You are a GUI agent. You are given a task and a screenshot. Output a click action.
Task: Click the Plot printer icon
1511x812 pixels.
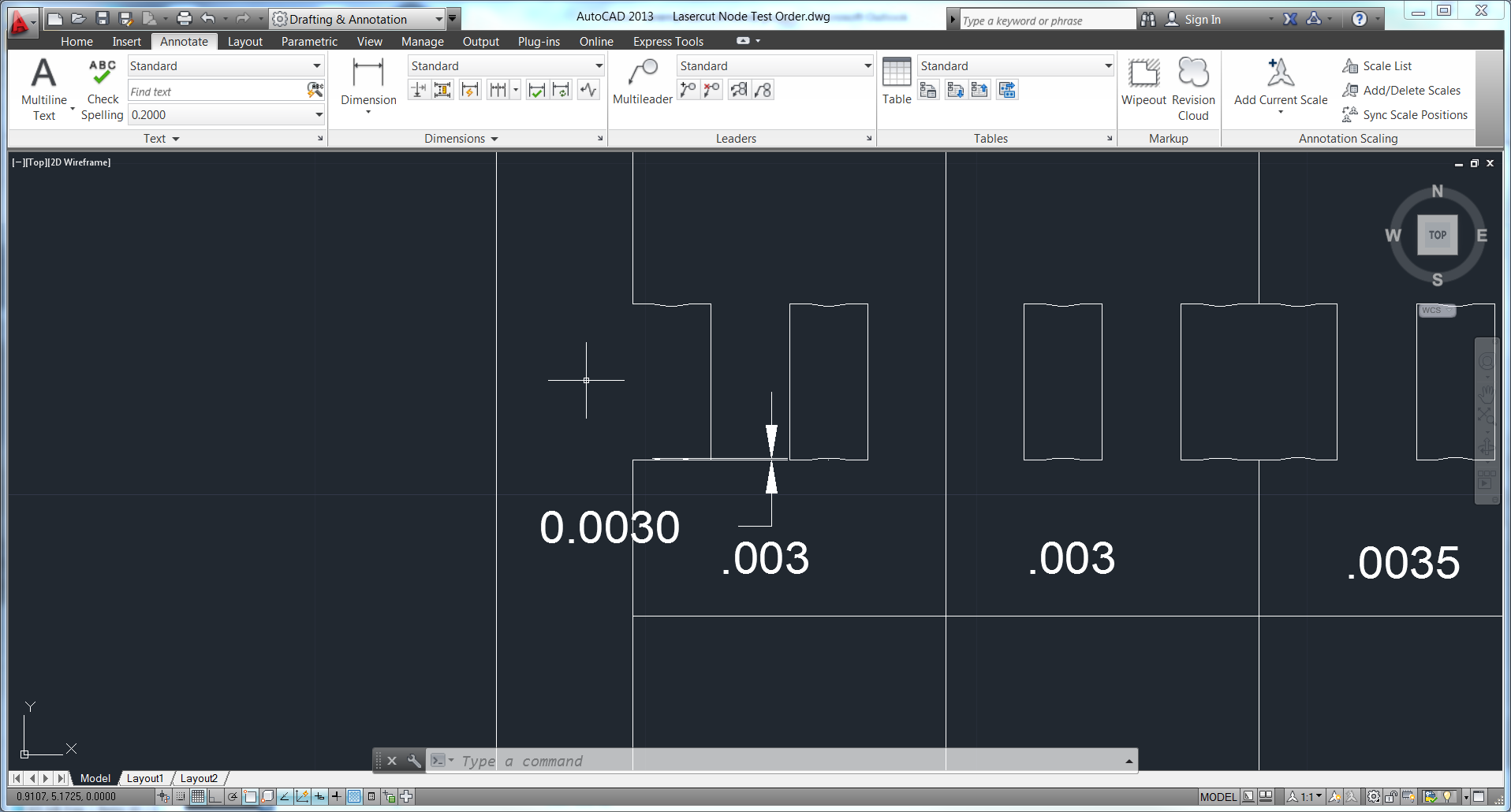click(x=185, y=19)
